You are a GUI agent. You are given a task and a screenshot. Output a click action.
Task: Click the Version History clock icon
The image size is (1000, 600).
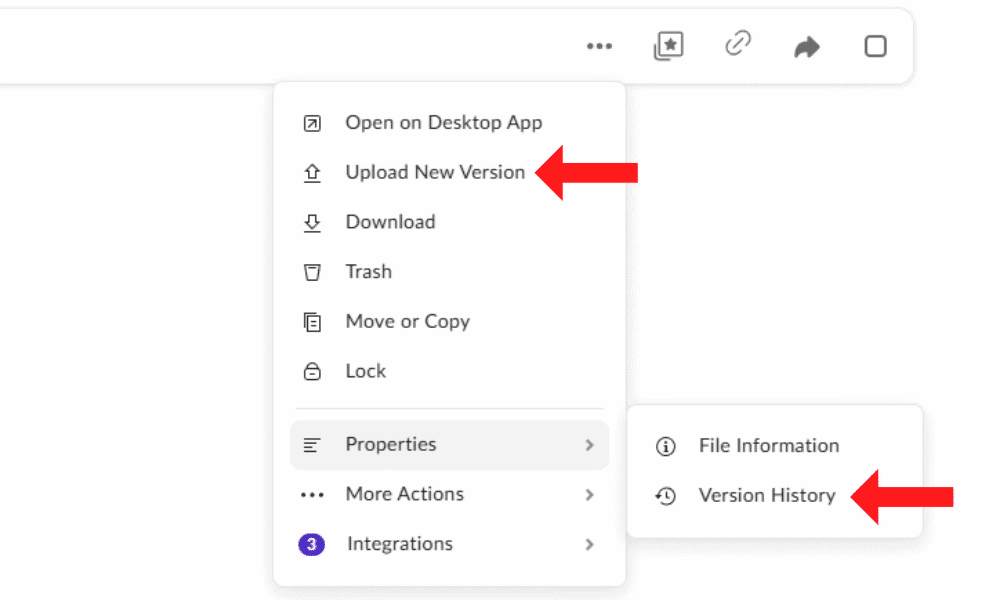pyautogui.click(x=665, y=496)
